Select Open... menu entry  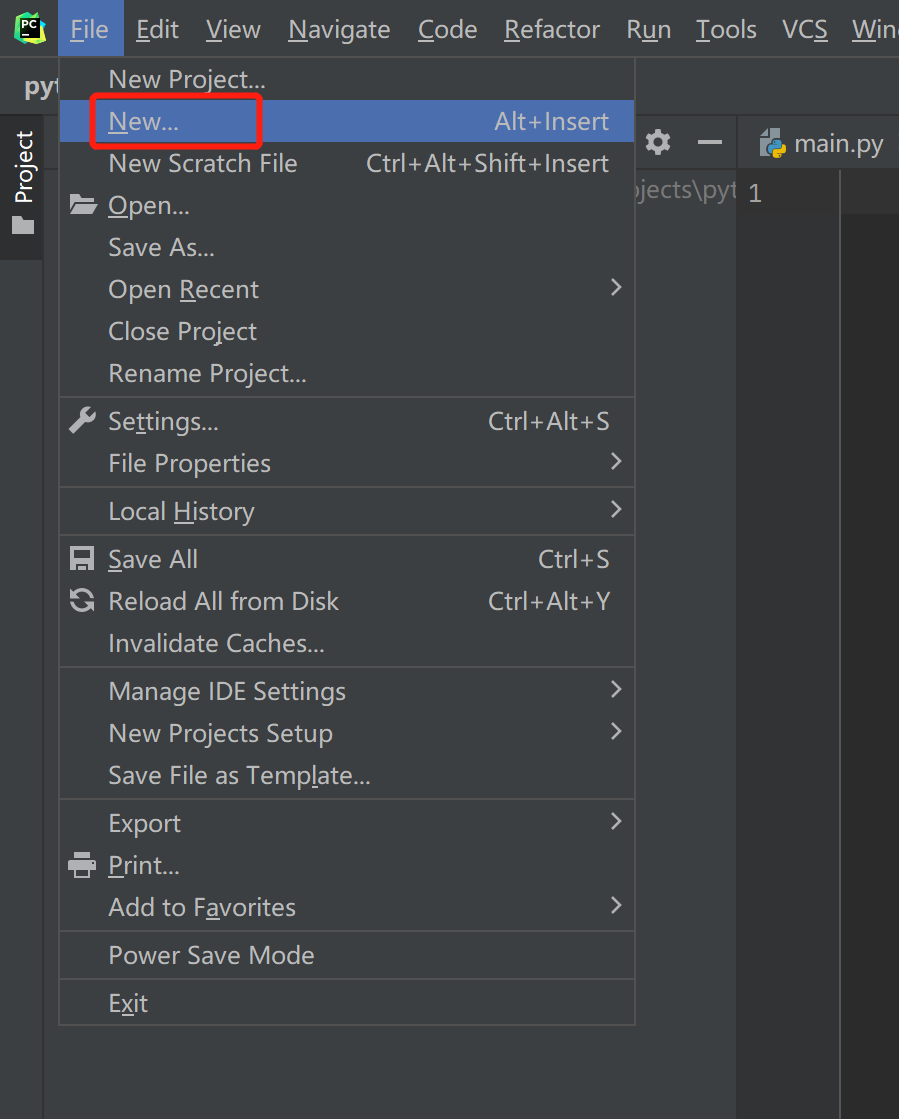[x=347, y=206]
